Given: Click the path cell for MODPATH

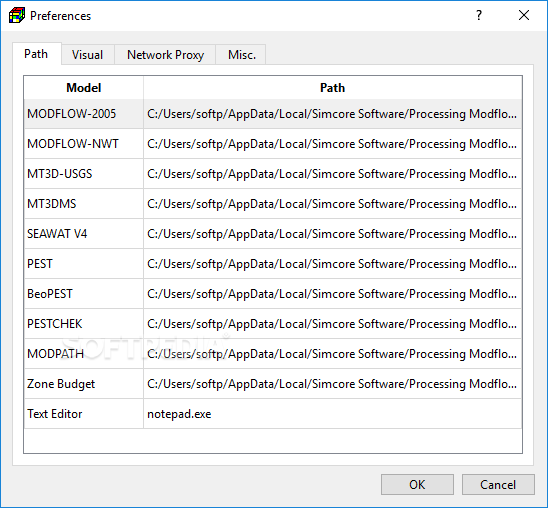Looking at the screenshot, I should 332,354.
